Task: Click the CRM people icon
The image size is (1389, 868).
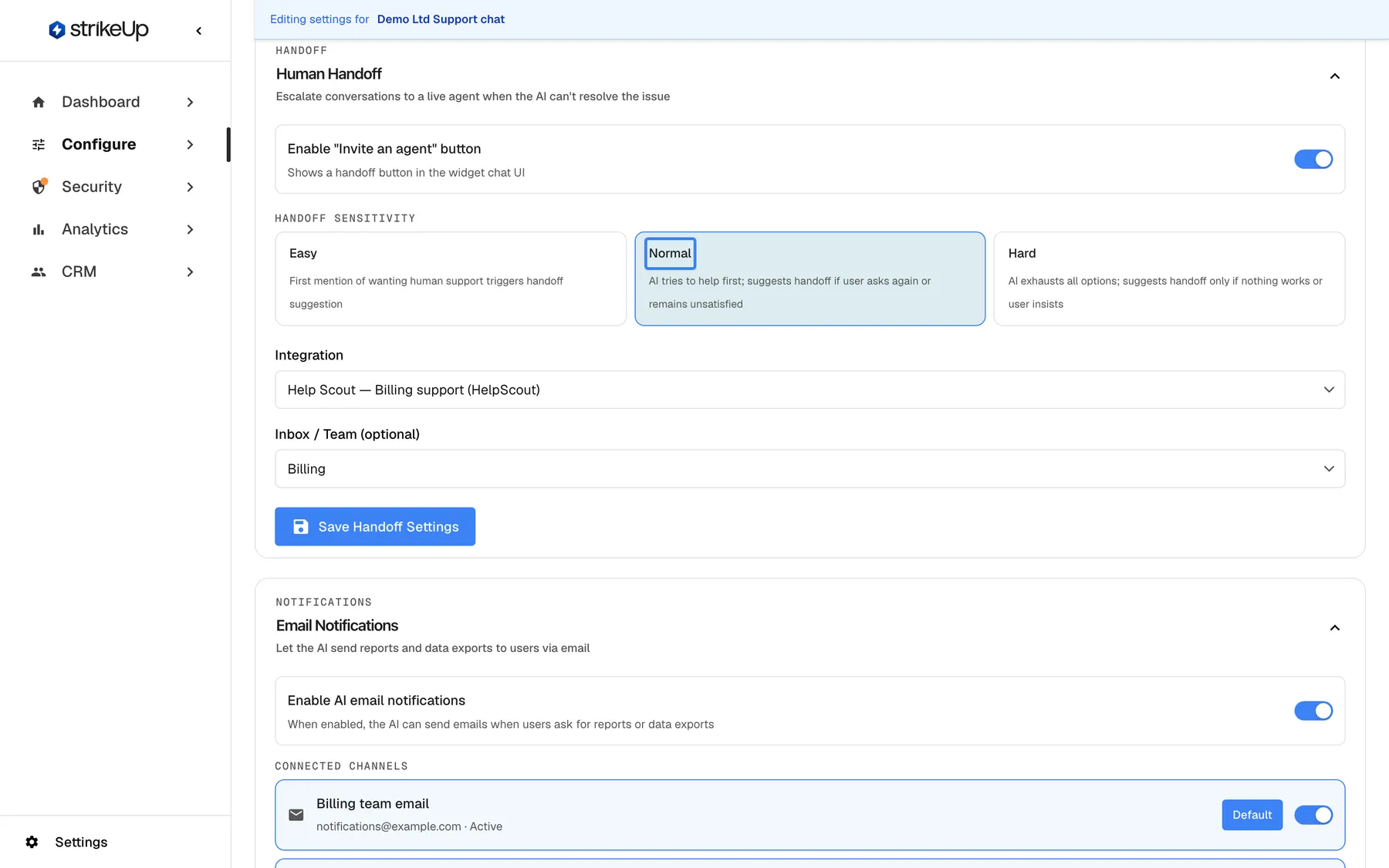Action: (x=39, y=272)
